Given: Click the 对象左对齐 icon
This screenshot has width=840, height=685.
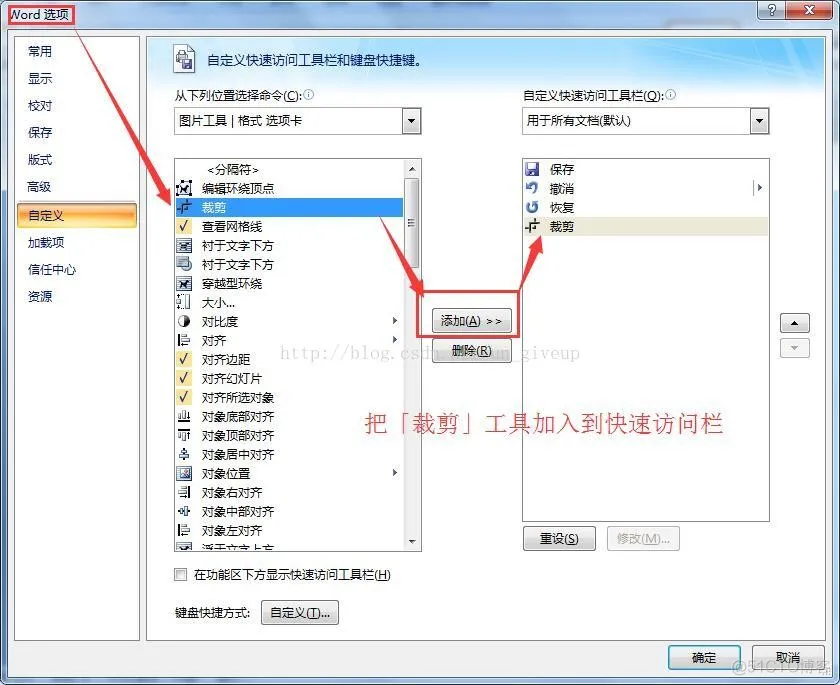Looking at the screenshot, I should point(184,531).
